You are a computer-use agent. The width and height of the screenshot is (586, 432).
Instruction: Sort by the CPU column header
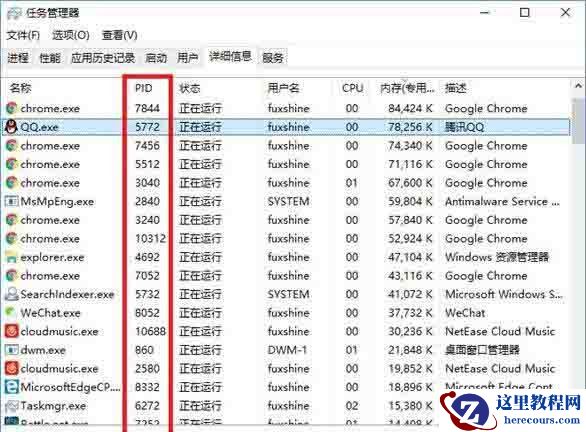352,88
